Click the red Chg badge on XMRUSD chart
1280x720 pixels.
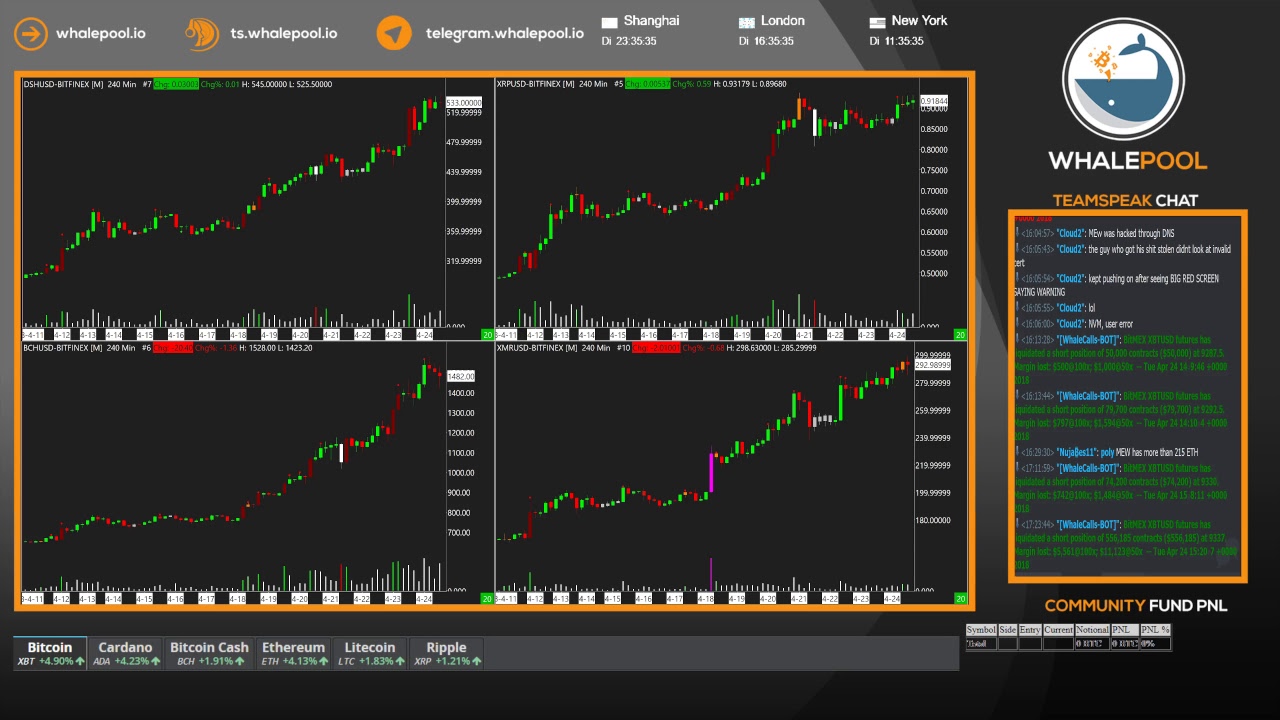click(x=655, y=348)
